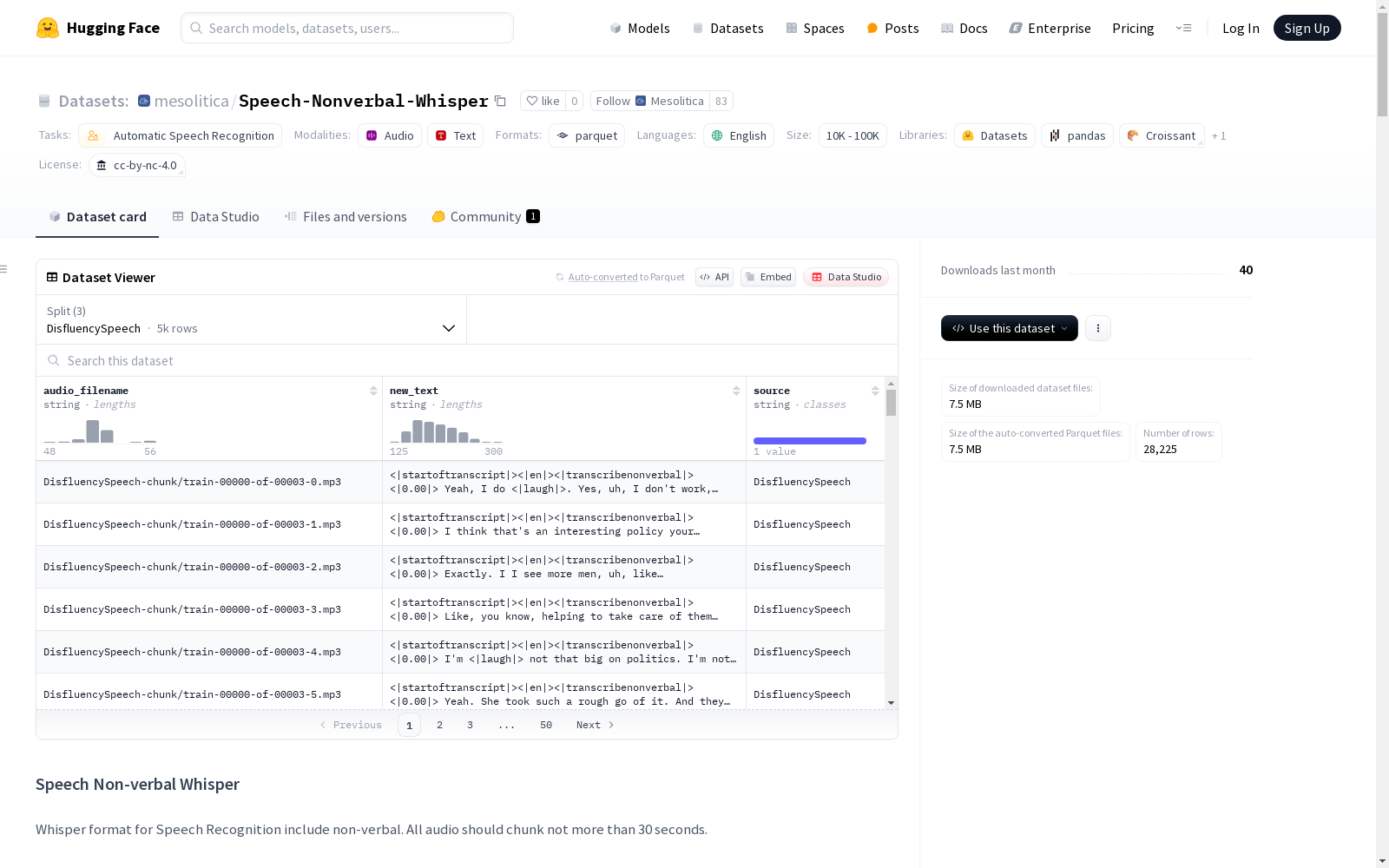
Task: Go to page 2 of the dataset
Action: pos(440,725)
